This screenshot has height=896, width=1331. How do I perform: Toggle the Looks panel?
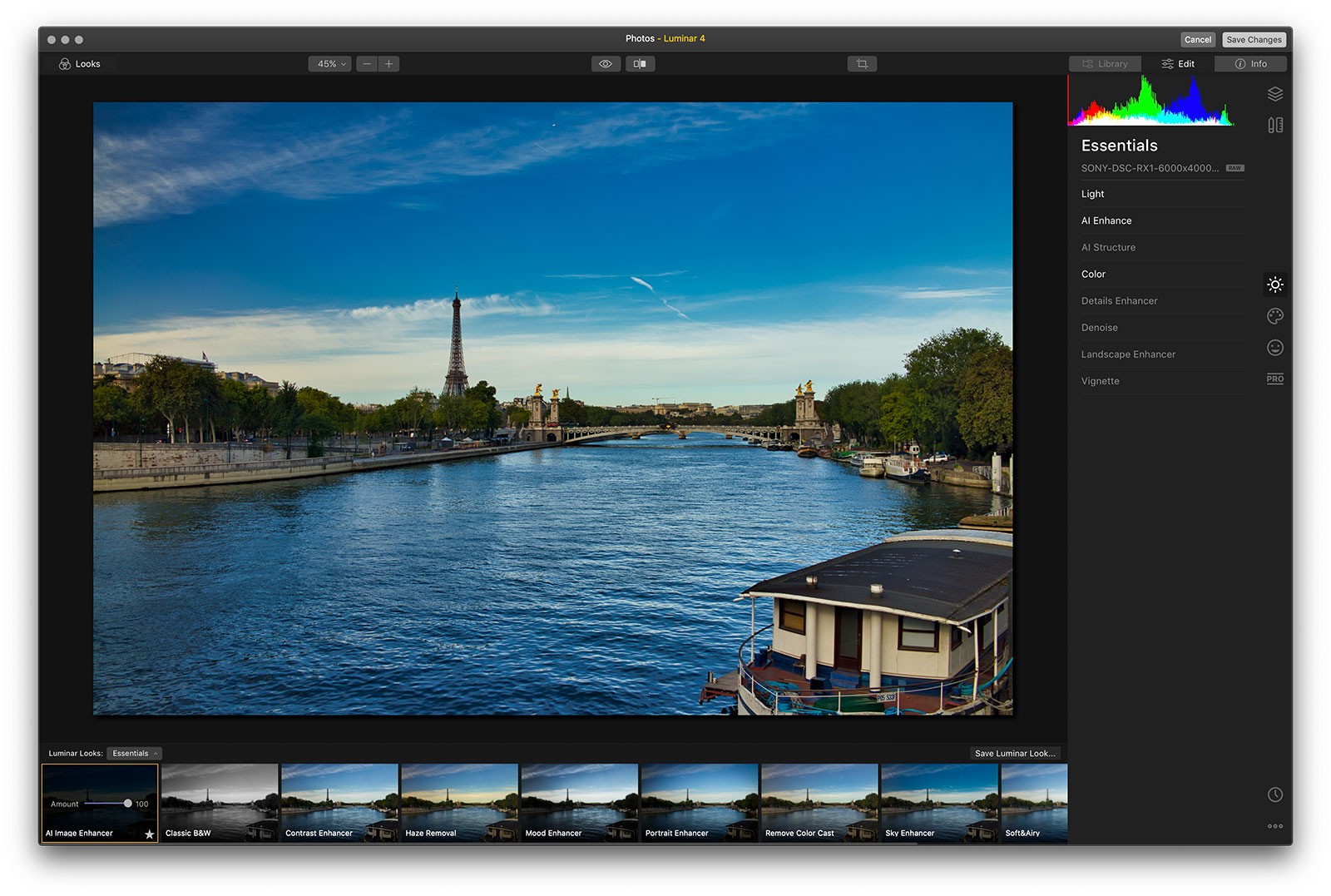click(80, 64)
